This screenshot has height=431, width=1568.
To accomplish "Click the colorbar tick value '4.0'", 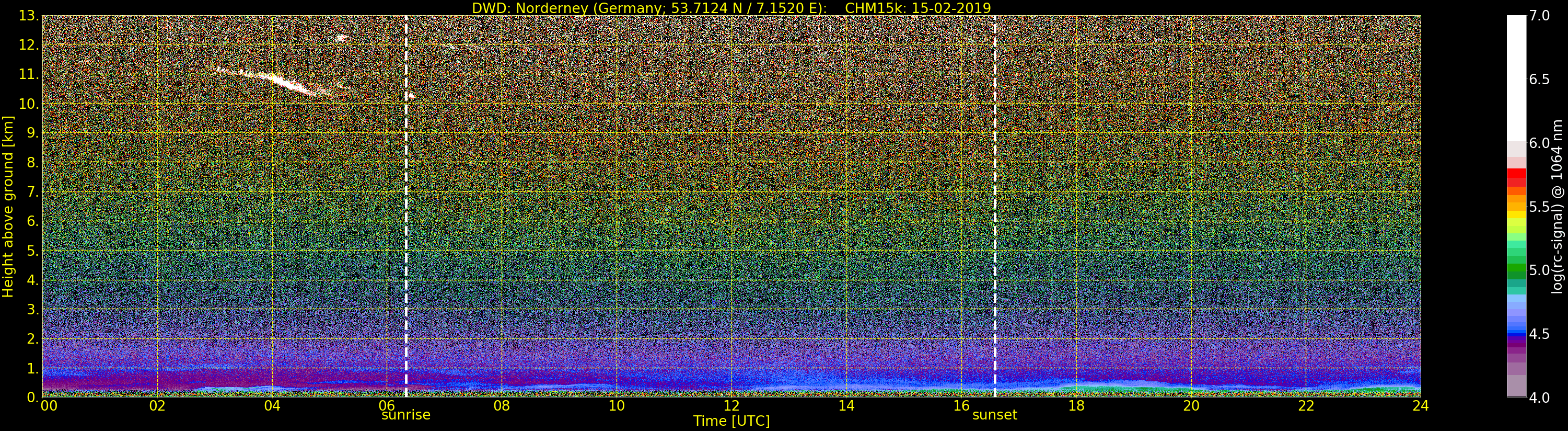I will click(x=1539, y=398).
